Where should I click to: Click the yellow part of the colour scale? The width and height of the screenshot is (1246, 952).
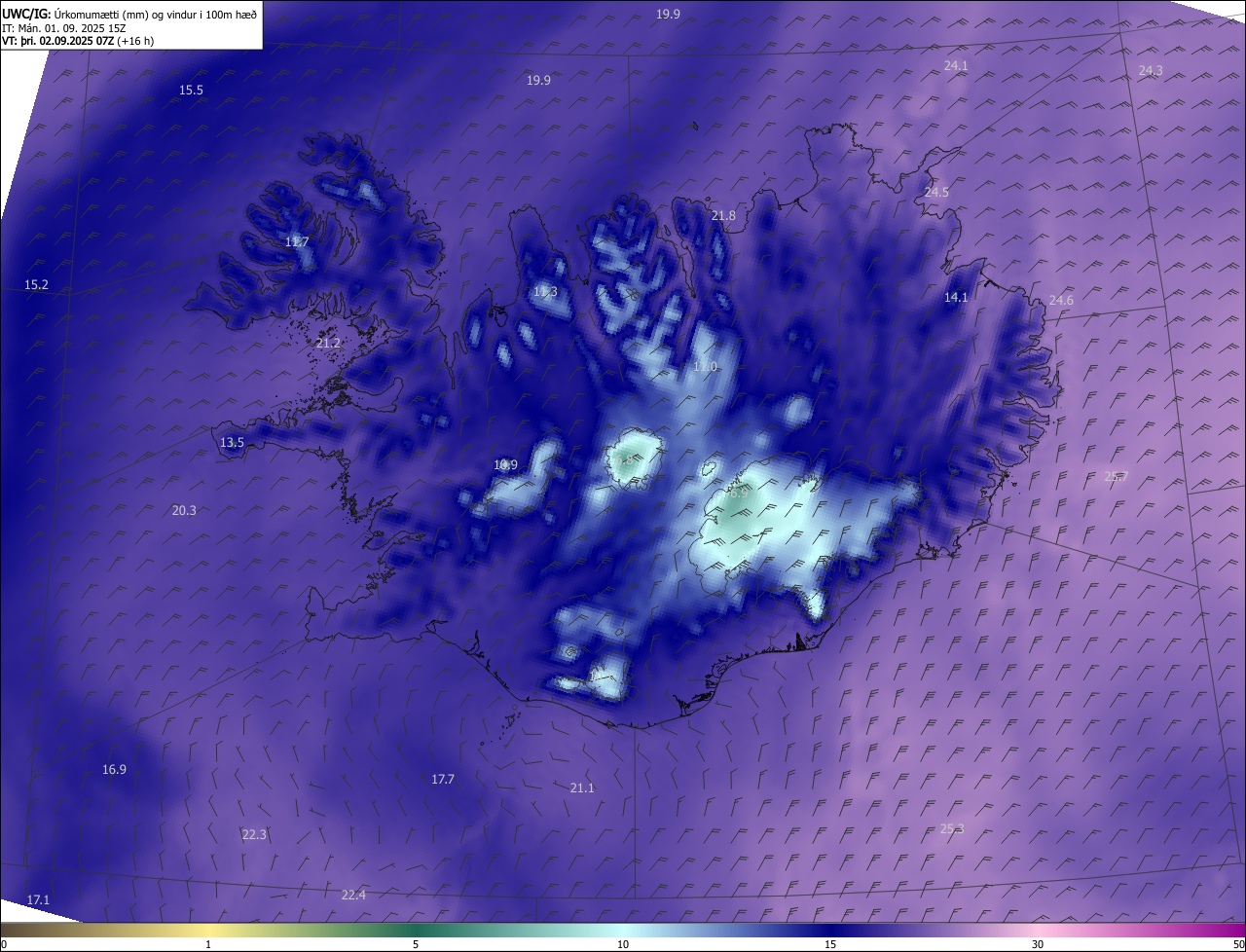click(x=209, y=931)
